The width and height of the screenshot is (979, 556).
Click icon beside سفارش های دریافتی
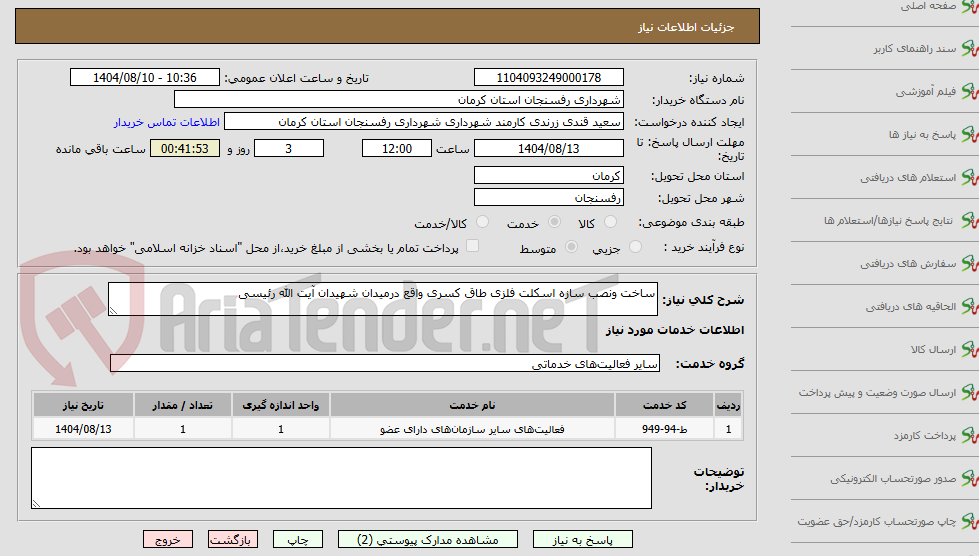(x=970, y=264)
